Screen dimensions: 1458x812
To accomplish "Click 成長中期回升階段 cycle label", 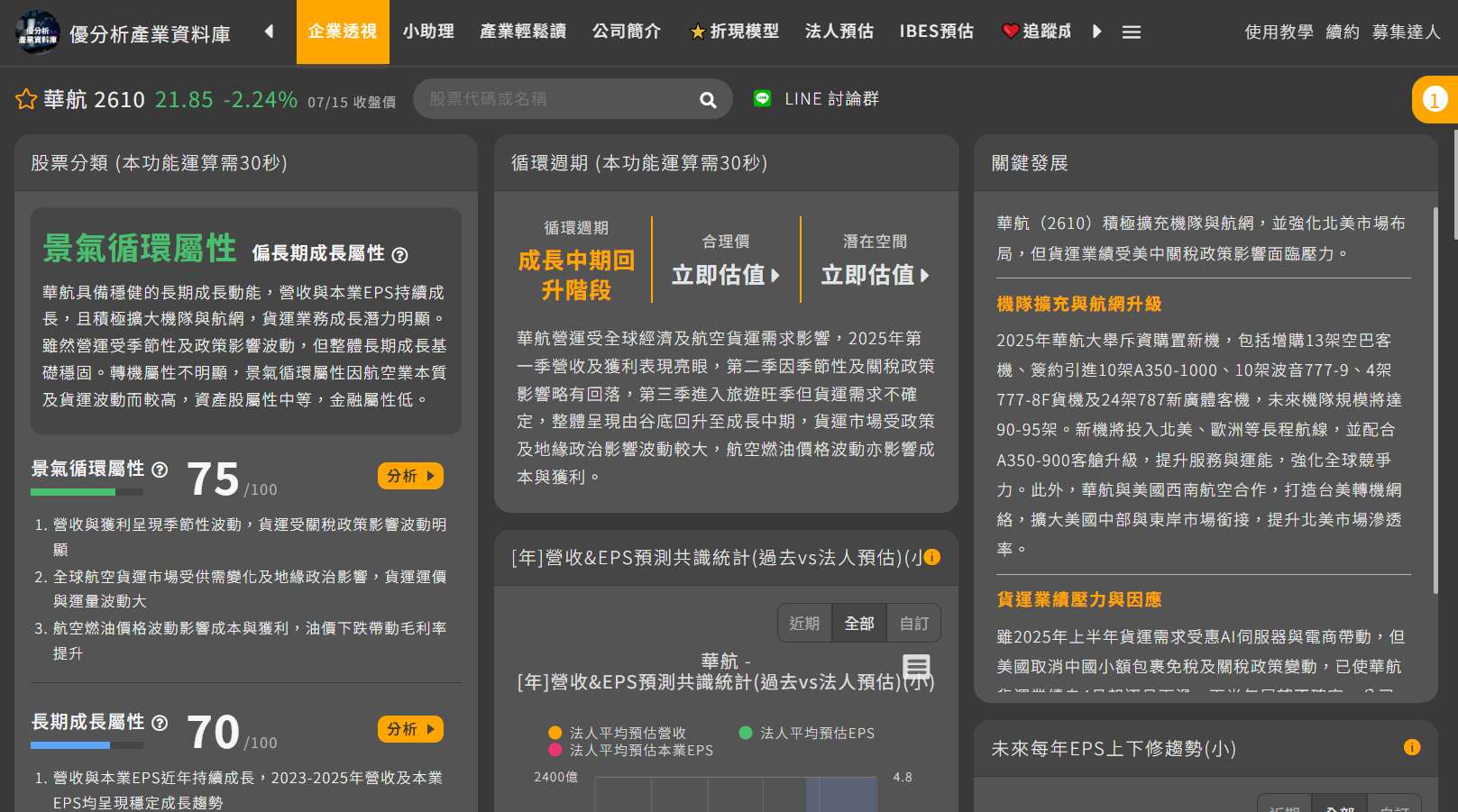I will point(576,275).
